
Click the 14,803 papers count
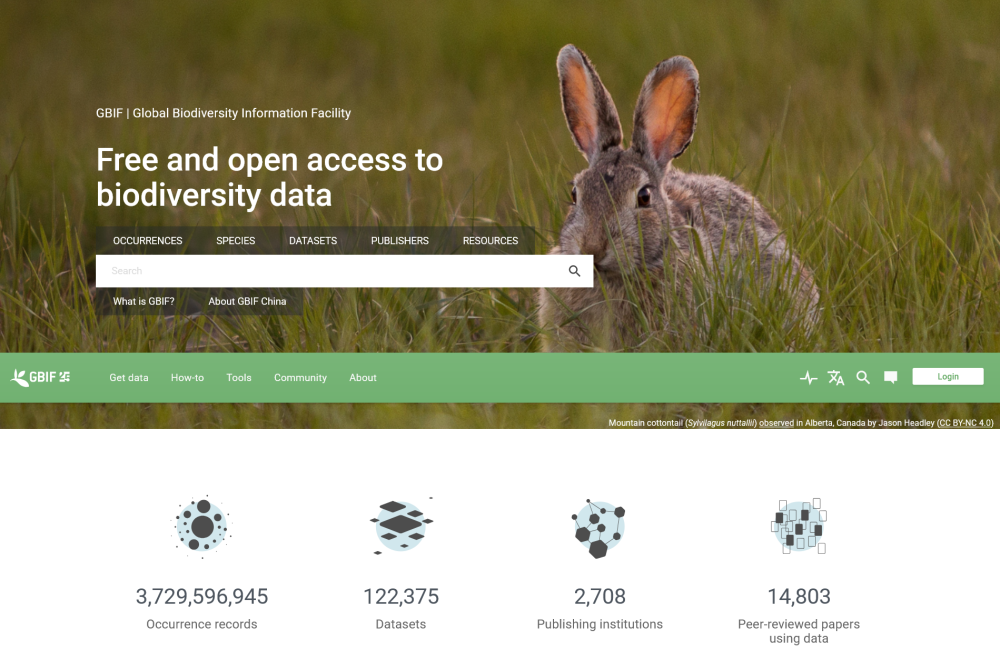pos(798,596)
